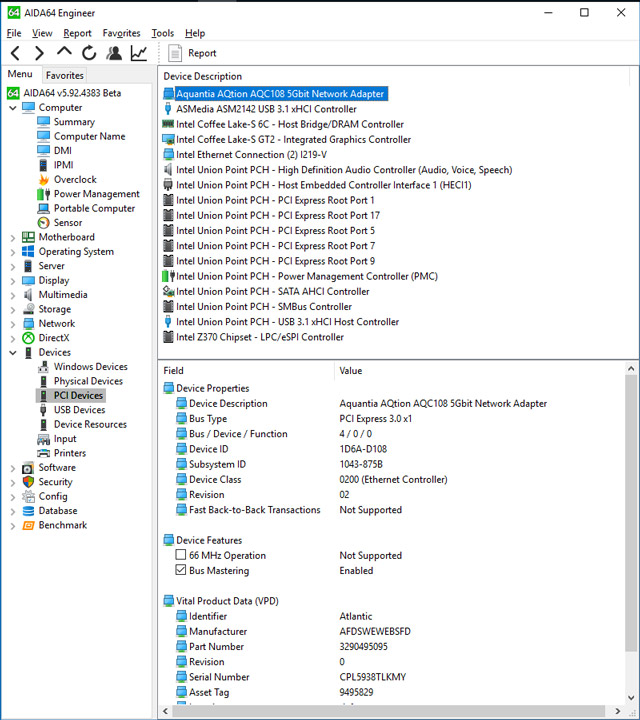Screen dimensions: 640x720
Task: Expand the Benchmark tree node
Action: coord(13,526)
